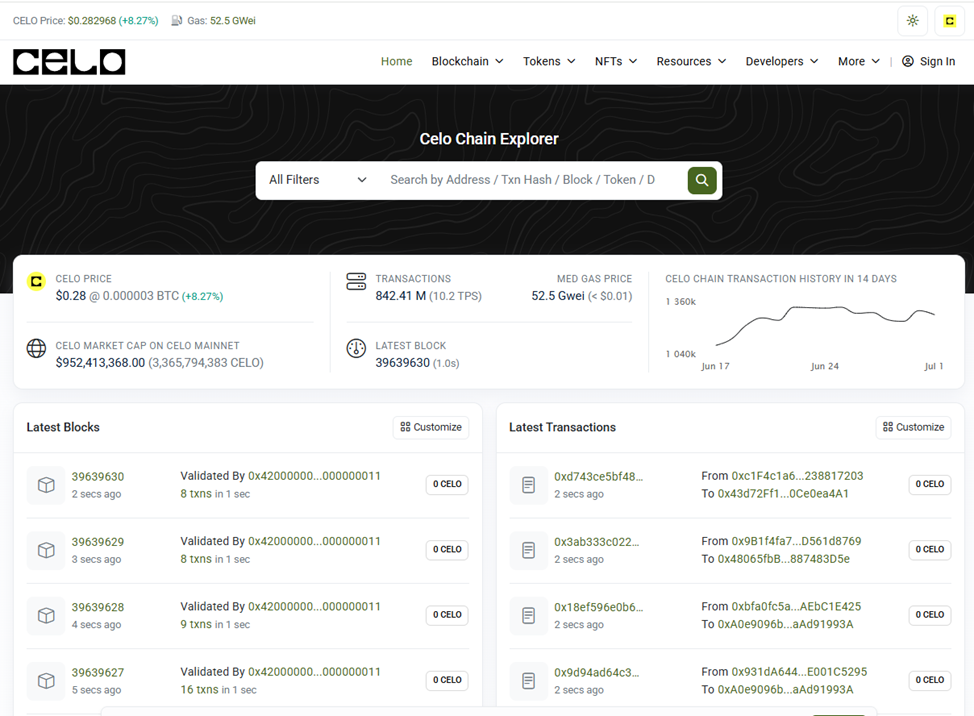This screenshot has height=716, width=974.
Task: Open the Developers menu
Action: pyautogui.click(x=781, y=62)
